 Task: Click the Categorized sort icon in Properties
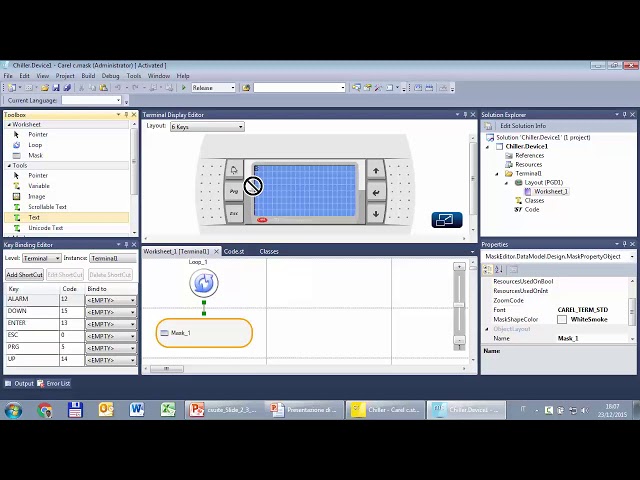pyautogui.click(x=487, y=269)
